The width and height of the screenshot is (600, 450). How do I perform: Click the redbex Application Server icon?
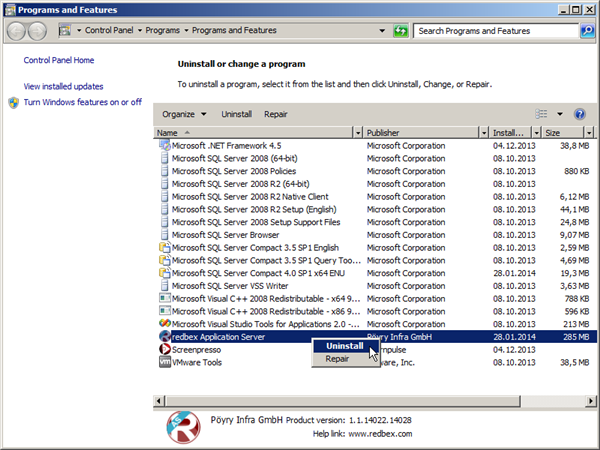tap(165, 338)
